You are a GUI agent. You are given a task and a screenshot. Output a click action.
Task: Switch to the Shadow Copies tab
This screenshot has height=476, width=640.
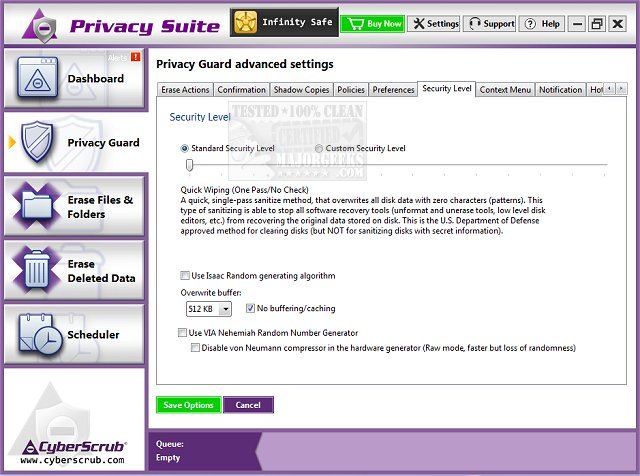click(301, 90)
